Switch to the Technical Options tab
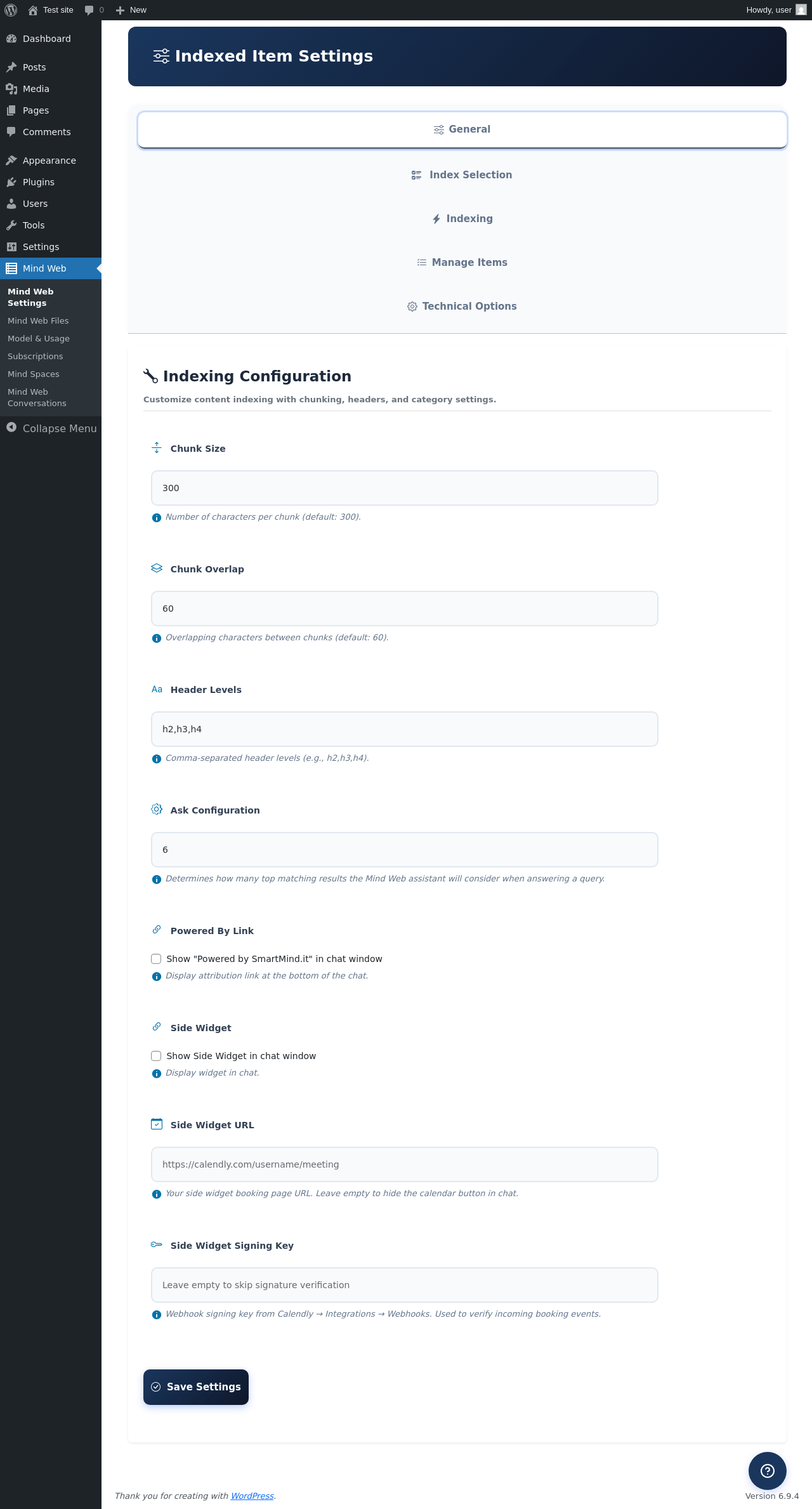The image size is (812, 1509). [x=462, y=306]
